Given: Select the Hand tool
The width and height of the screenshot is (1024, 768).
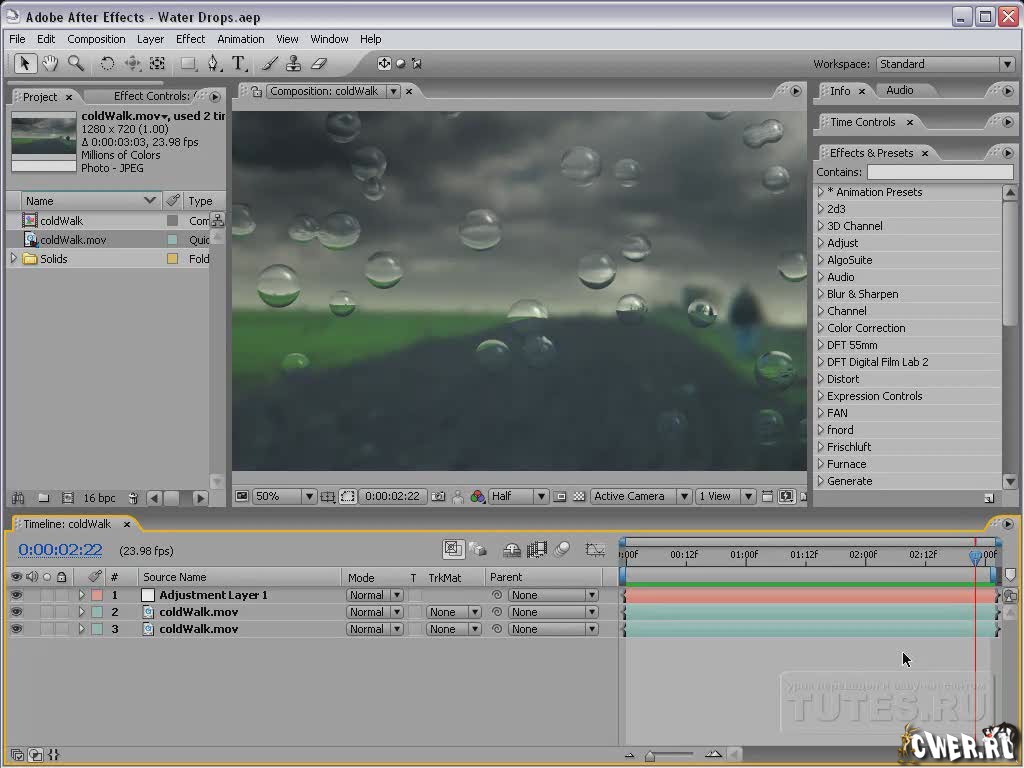Looking at the screenshot, I should point(50,64).
